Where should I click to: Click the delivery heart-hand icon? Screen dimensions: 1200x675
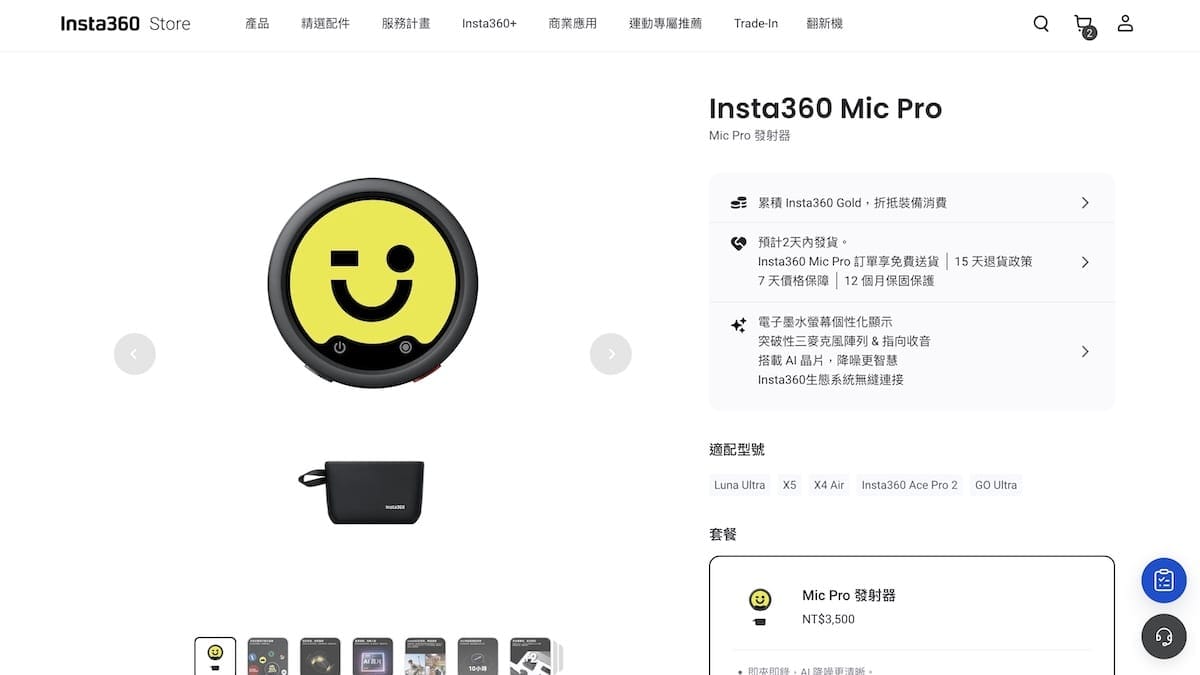pyautogui.click(x=739, y=242)
